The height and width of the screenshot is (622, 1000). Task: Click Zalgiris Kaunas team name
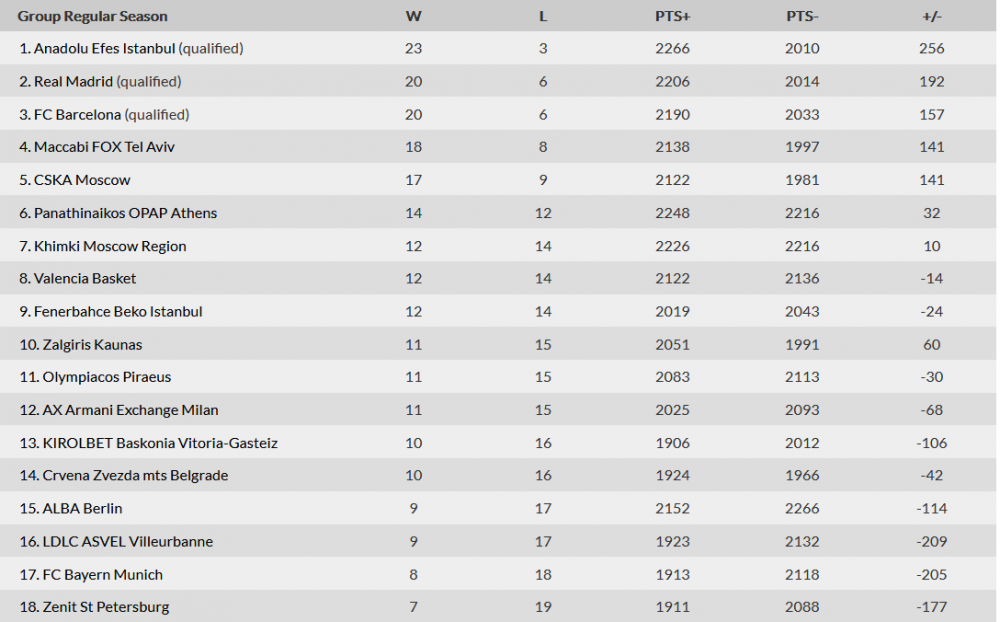click(x=92, y=344)
